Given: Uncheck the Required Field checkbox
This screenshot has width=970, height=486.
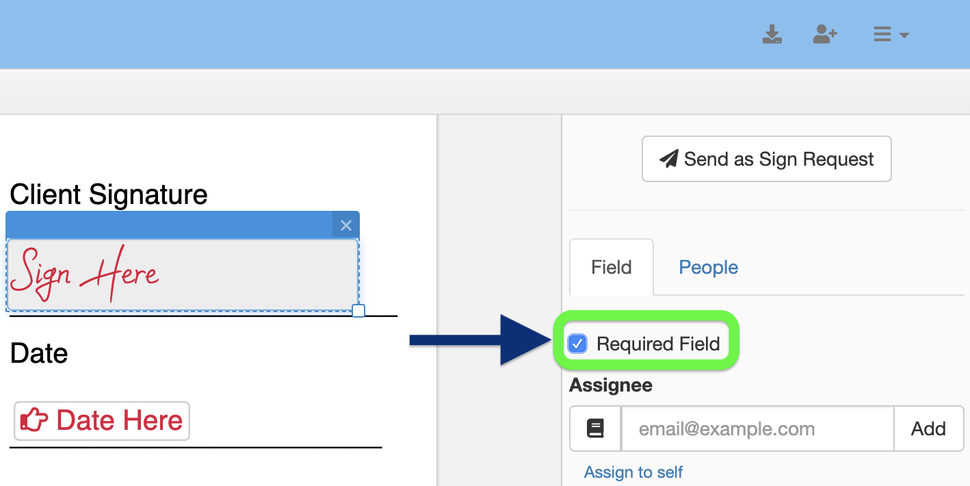Looking at the screenshot, I should coord(578,344).
